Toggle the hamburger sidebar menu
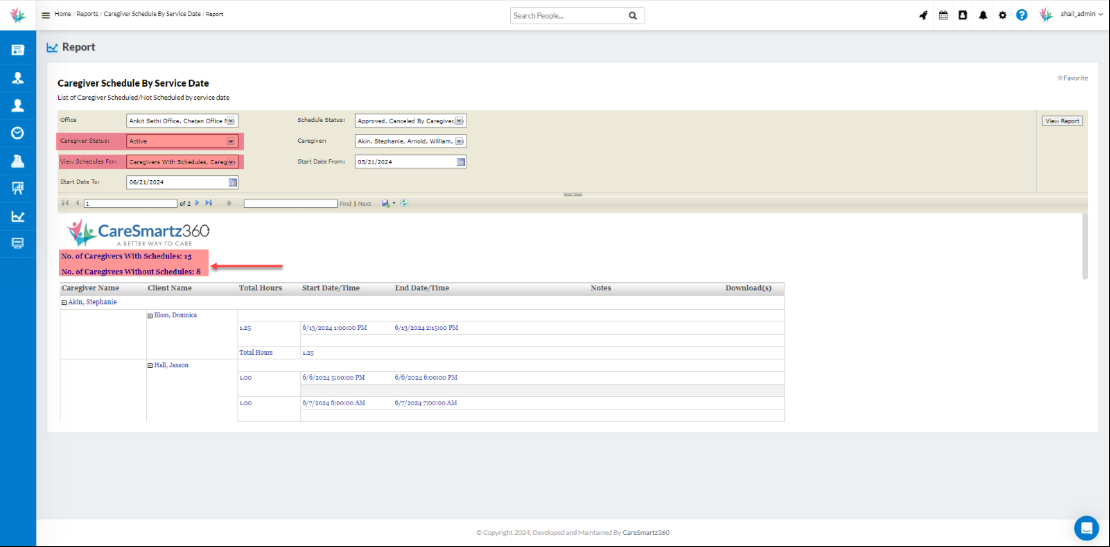Image resolution: width=1110 pixels, height=547 pixels. tap(45, 16)
